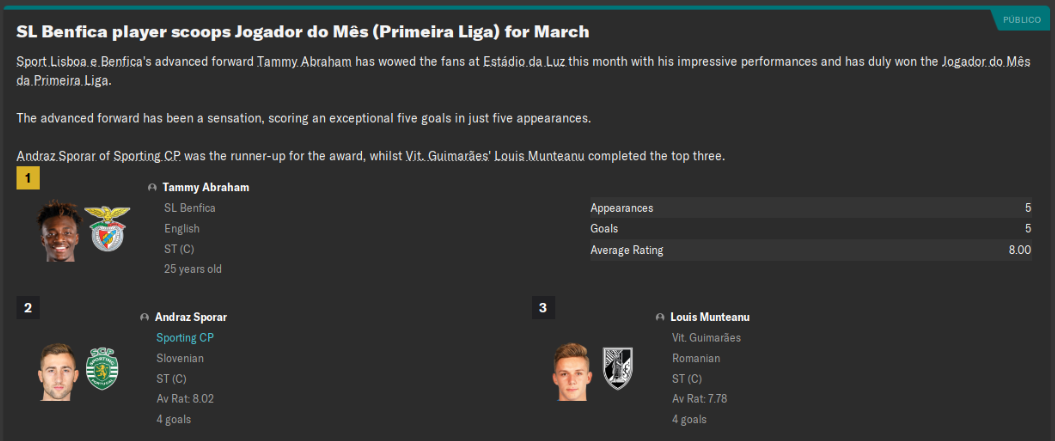
Task: Open Andraz Sporar's face portrait
Action: 58,371
